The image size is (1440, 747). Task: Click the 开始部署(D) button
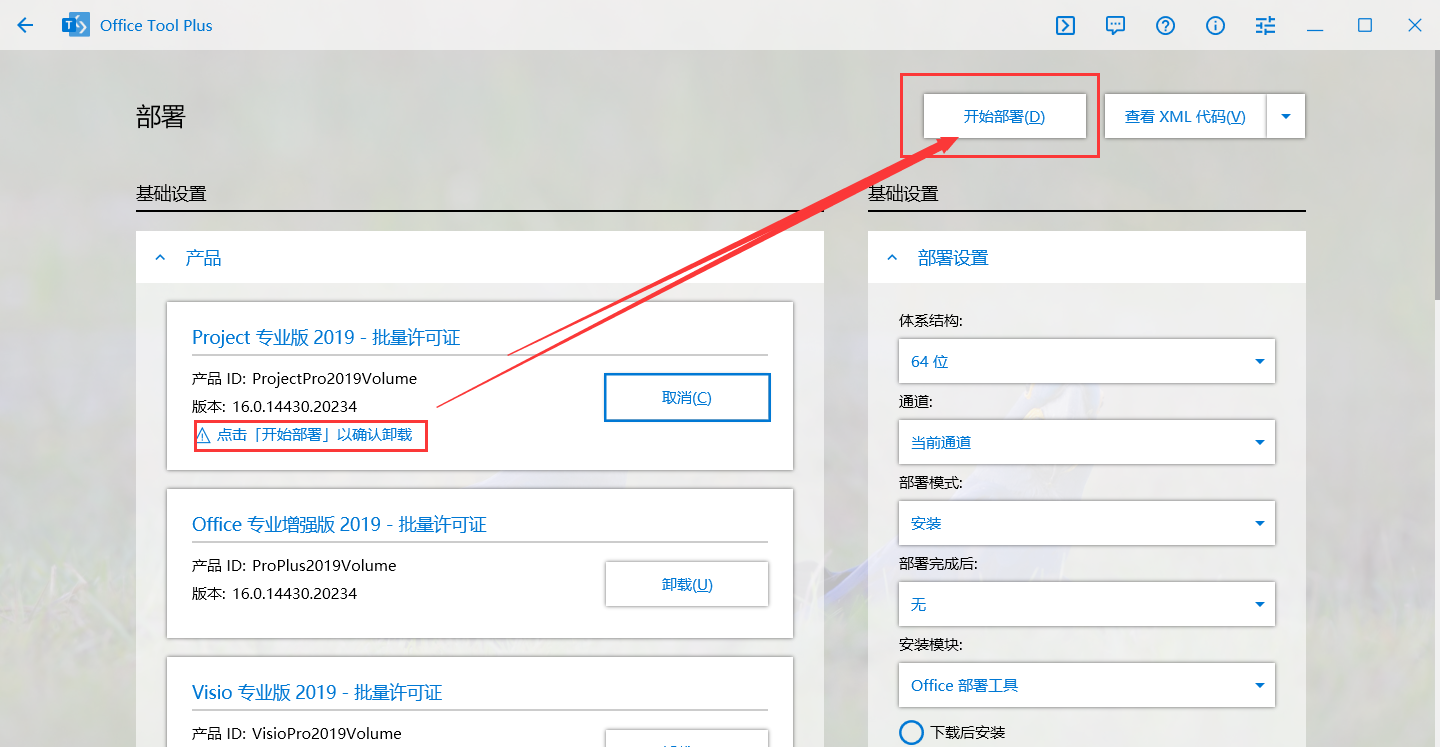click(x=1004, y=116)
